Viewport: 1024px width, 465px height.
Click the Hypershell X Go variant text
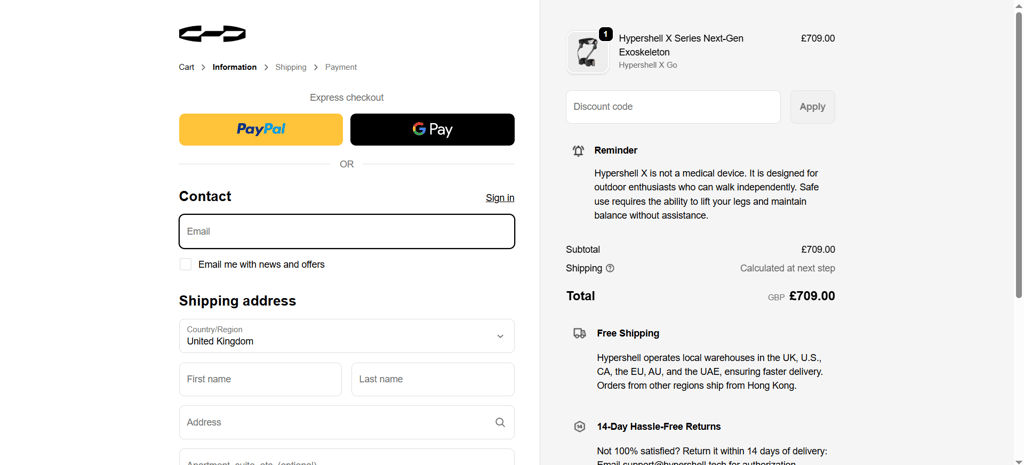tap(648, 65)
